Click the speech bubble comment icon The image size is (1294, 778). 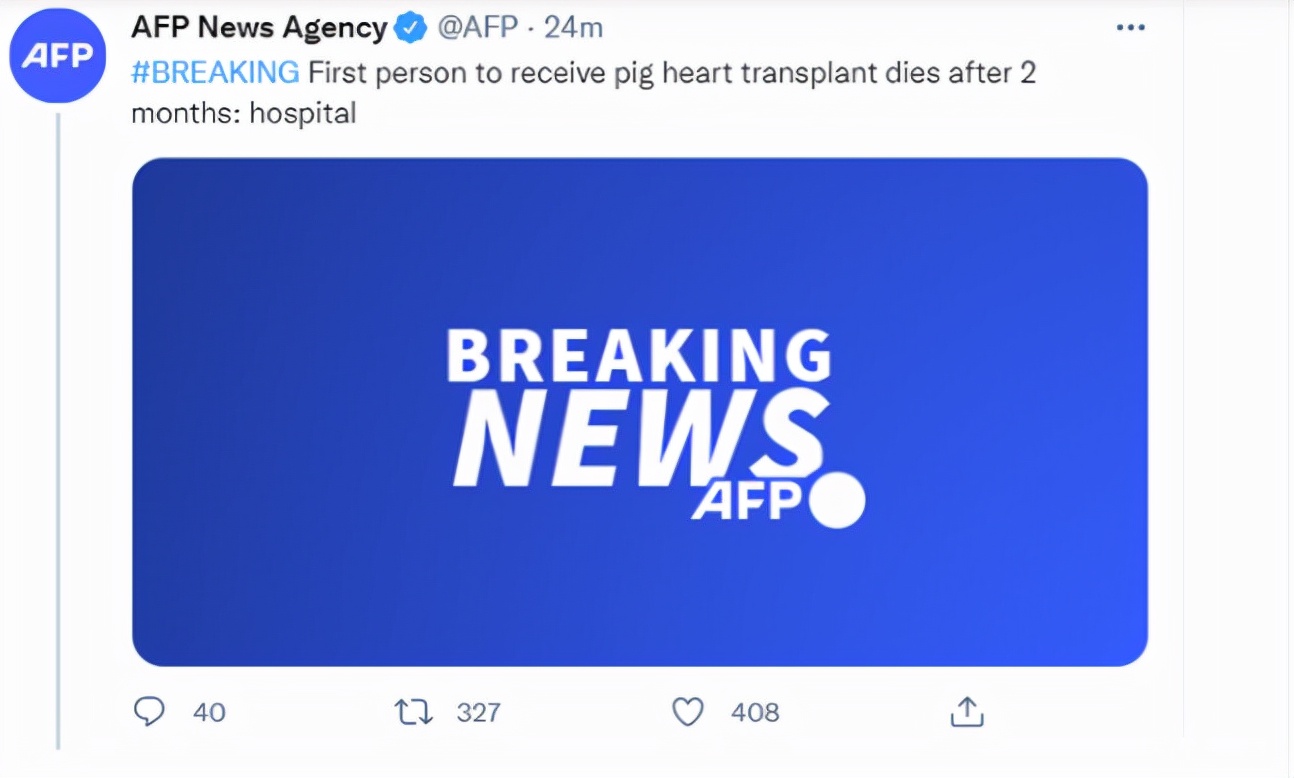pos(151,712)
